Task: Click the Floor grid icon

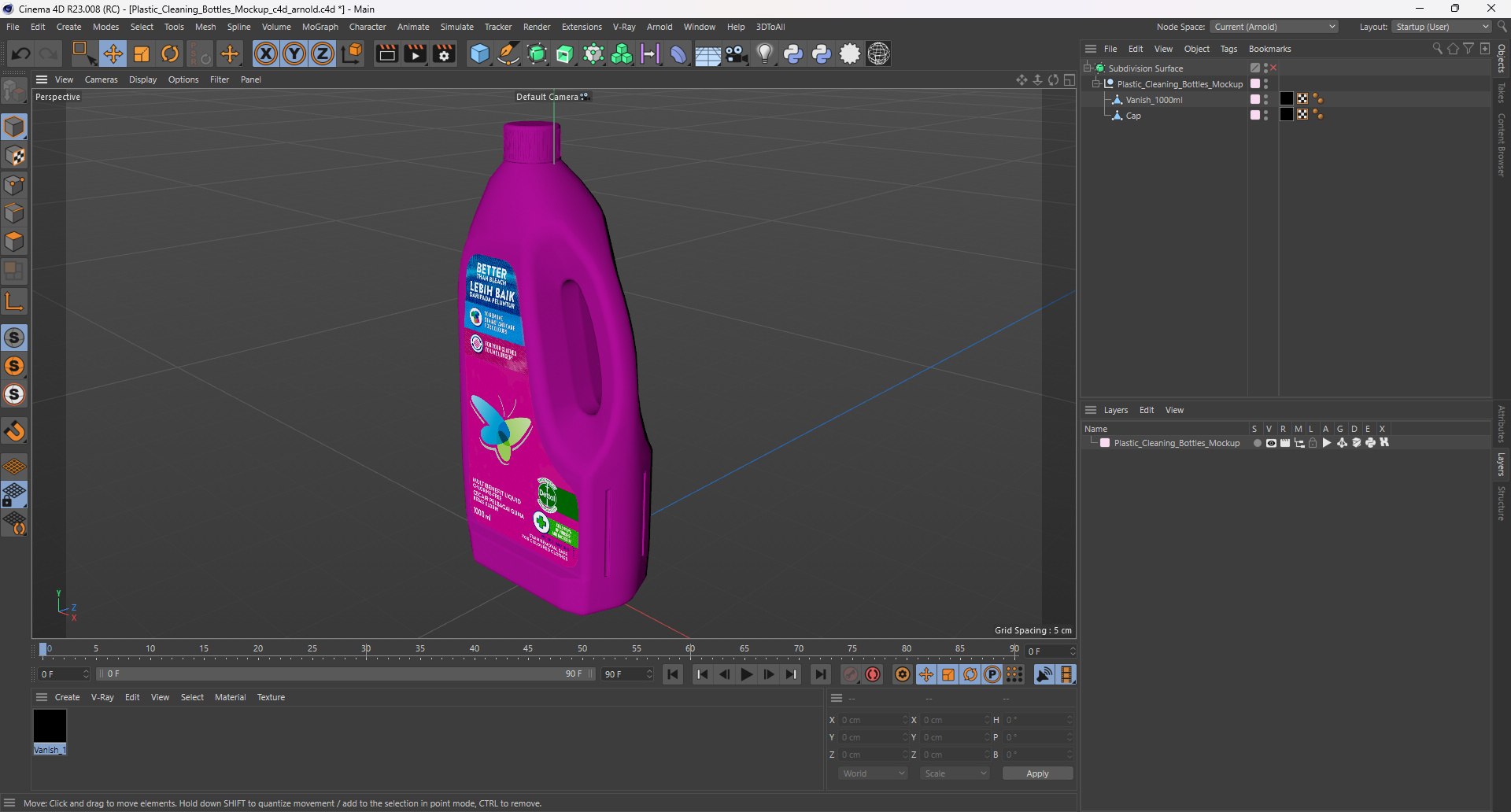Action: (707, 54)
